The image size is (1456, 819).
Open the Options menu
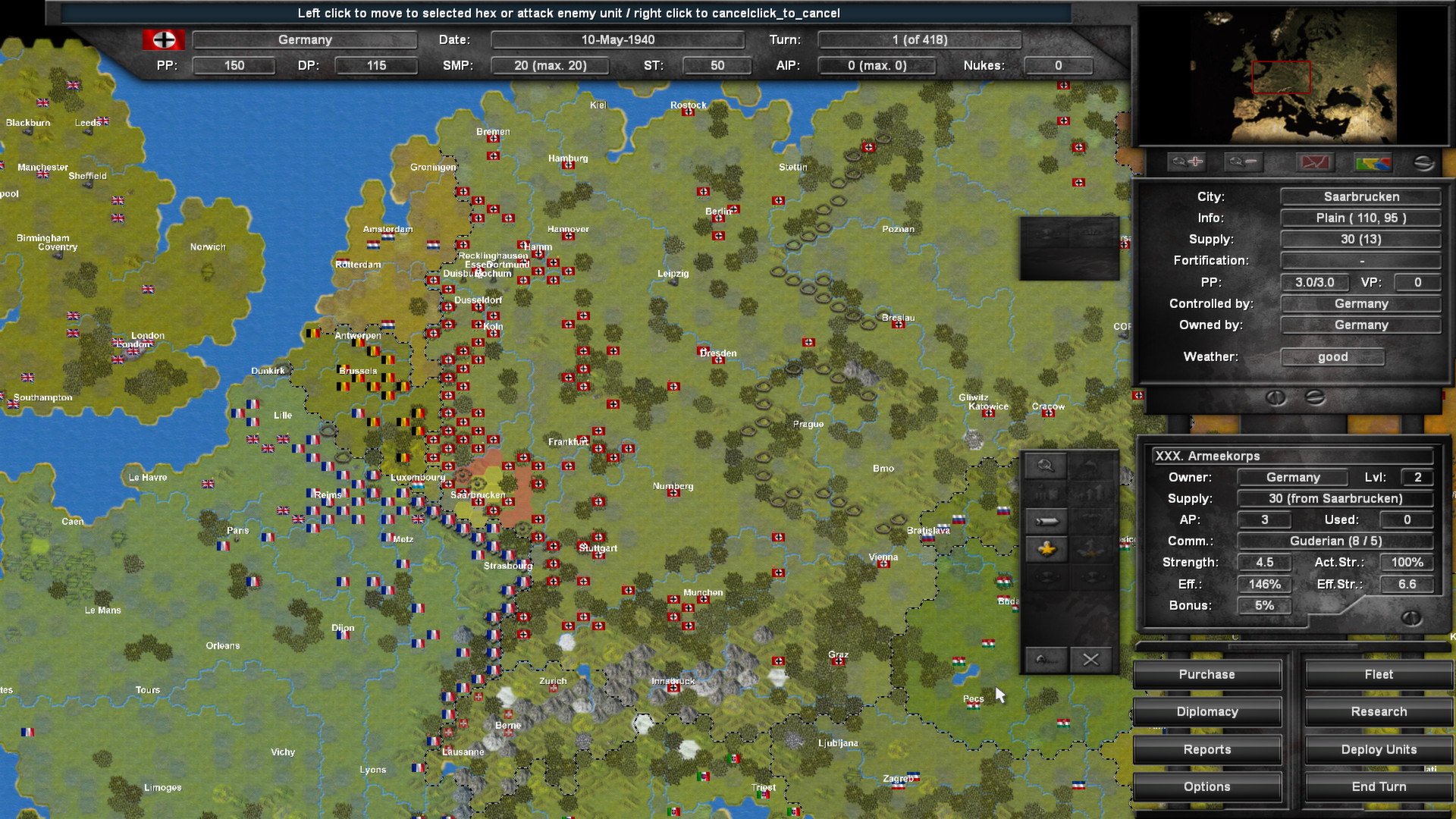click(x=1207, y=786)
